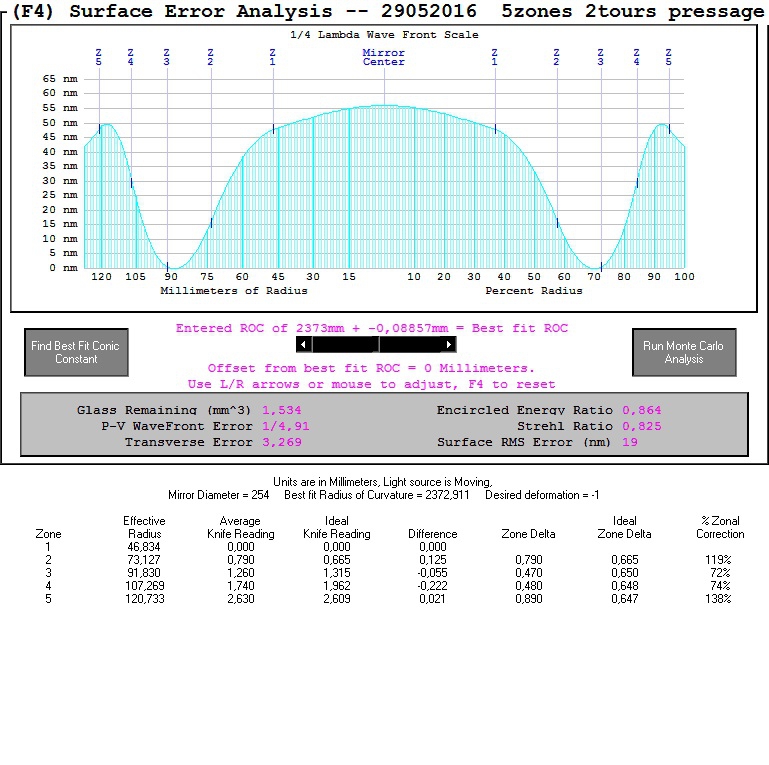Click zone 5 effective radius 120,733
Screen dimensions: 769x765
click(x=145, y=599)
